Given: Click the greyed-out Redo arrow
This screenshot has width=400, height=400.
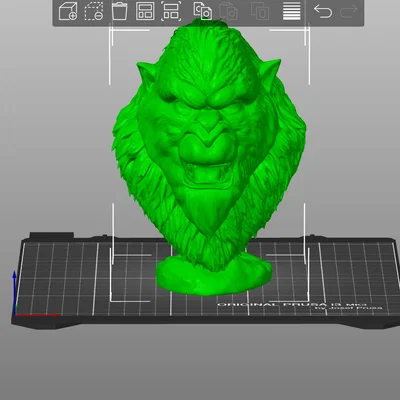Looking at the screenshot, I should pos(349,11).
